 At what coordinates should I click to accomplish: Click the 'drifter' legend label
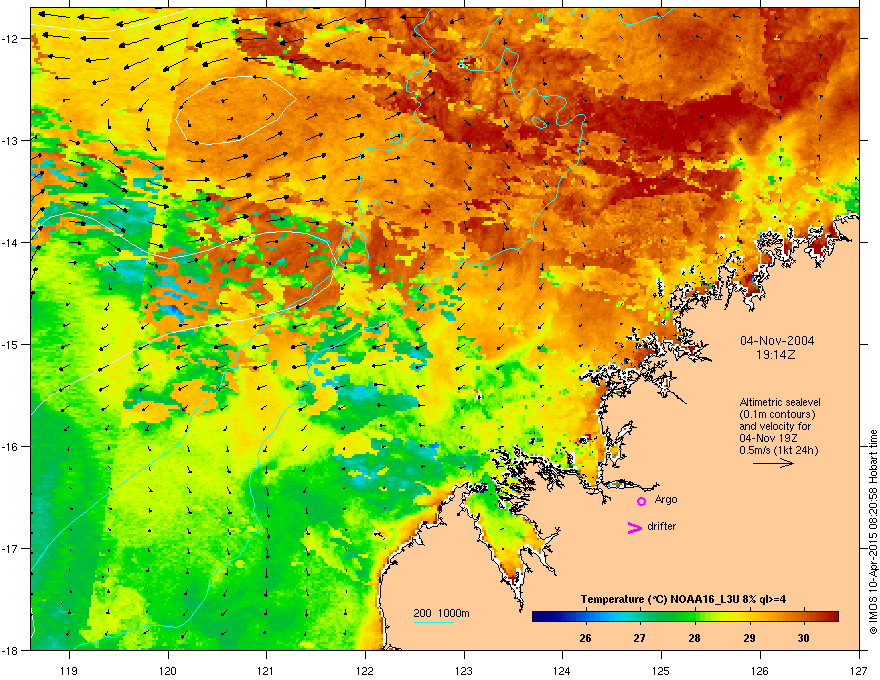point(662,526)
